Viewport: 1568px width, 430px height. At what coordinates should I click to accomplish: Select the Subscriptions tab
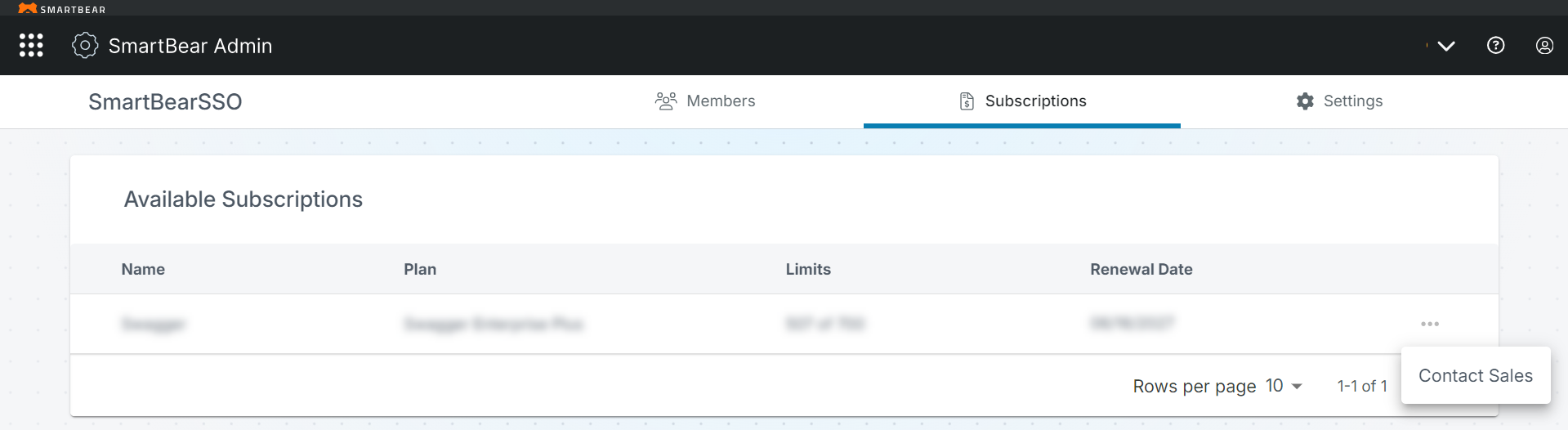point(1022,101)
